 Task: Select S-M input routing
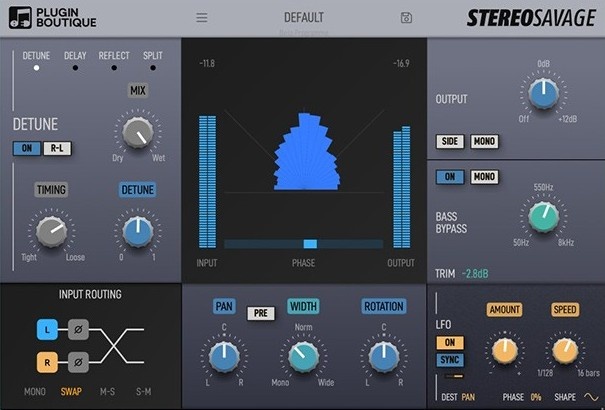144,392
